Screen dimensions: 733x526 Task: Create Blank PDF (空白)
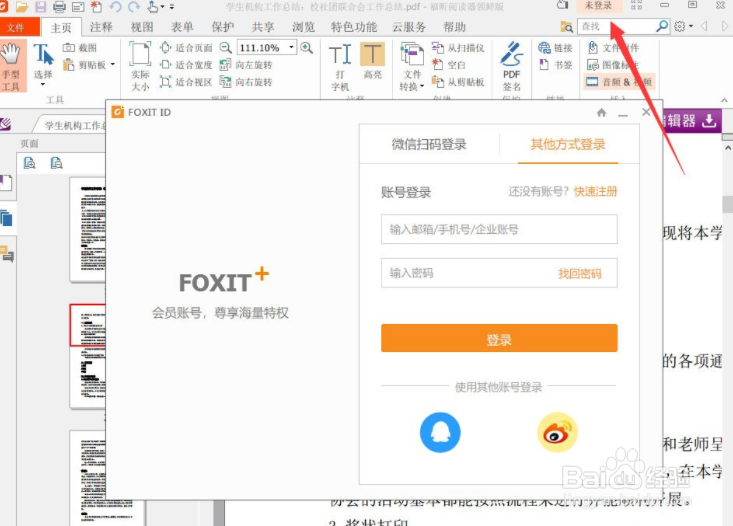449,65
